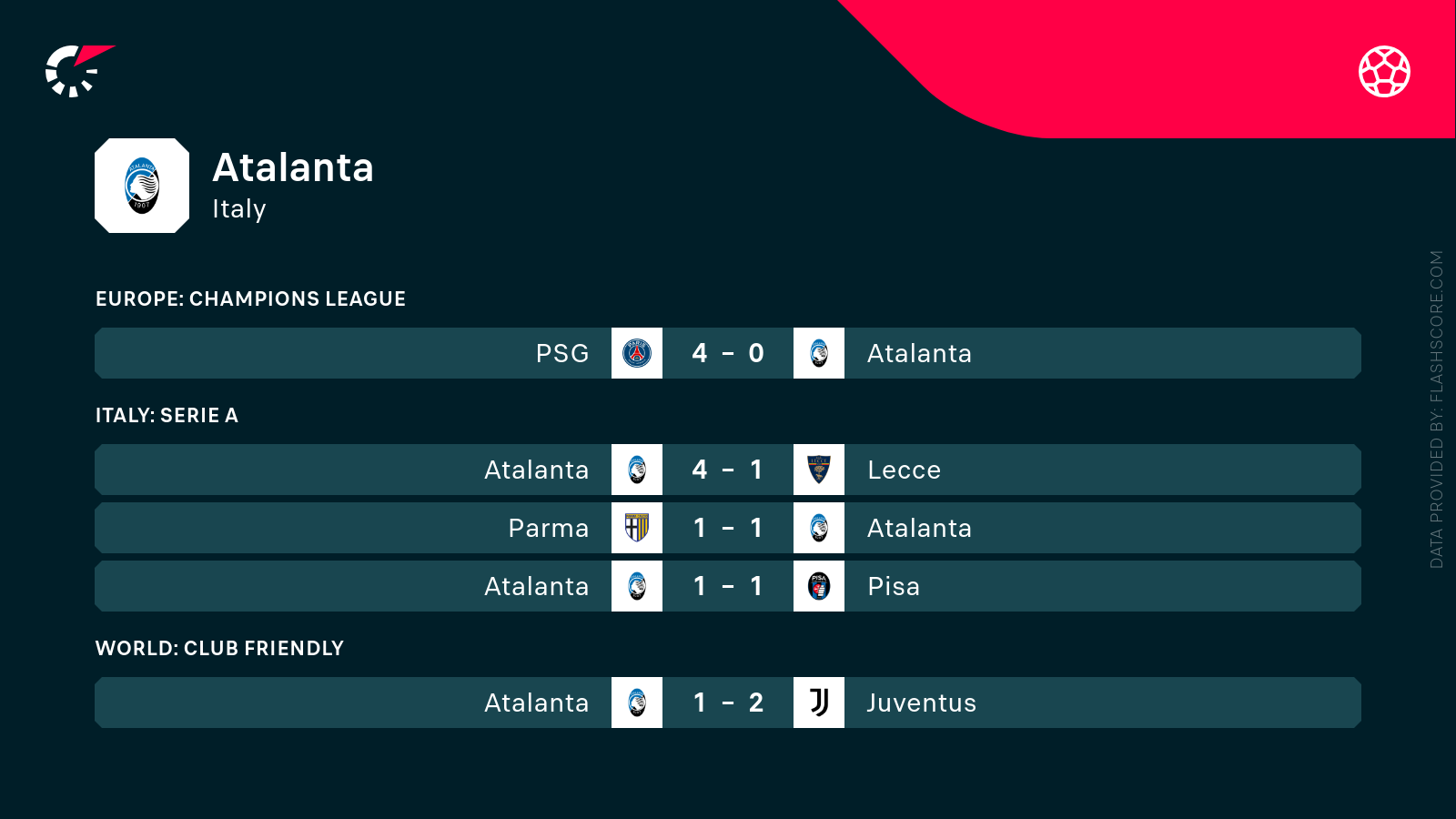Open the Italy: Serie A section heading
The height and width of the screenshot is (819, 1456).
167,415
